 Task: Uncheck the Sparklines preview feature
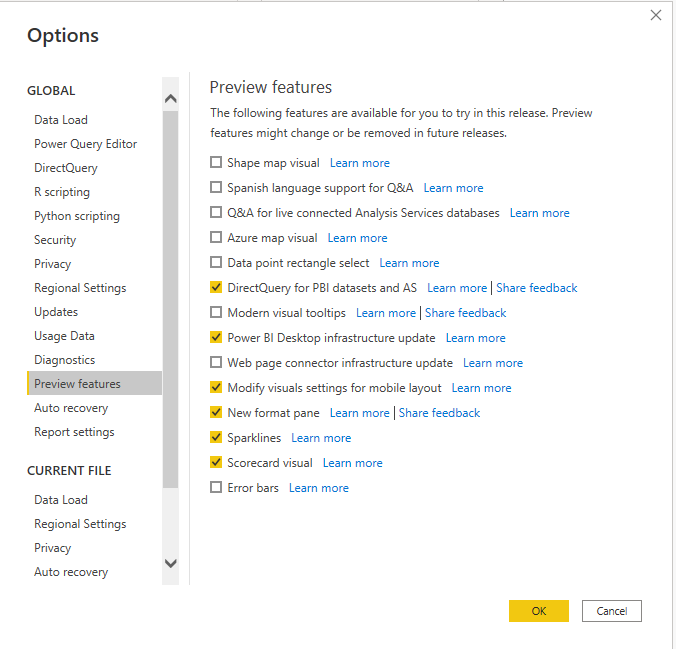pyautogui.click(x=216, y=437)
